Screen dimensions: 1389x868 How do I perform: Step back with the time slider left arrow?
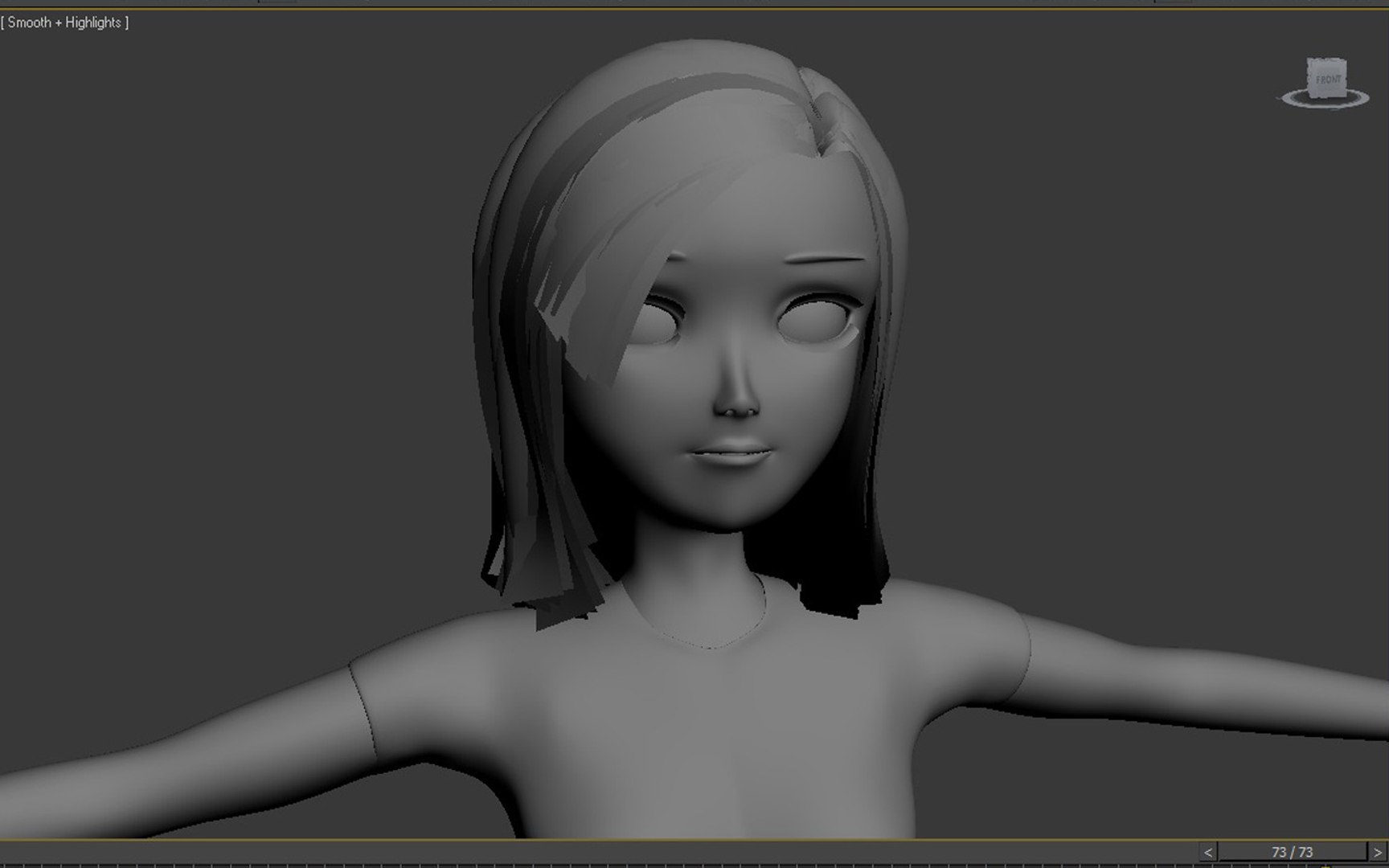pyautogui.click(x=1208, y=851)
